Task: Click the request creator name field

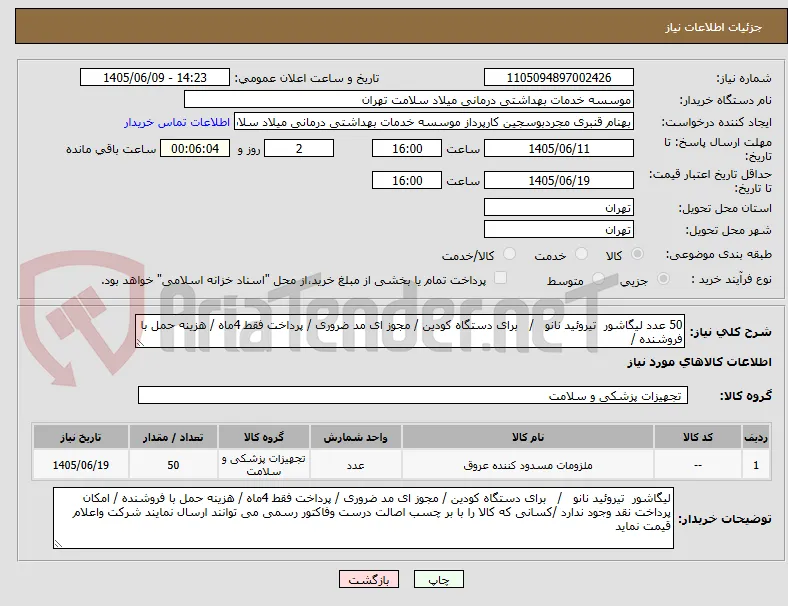Action: click(434, 122)
